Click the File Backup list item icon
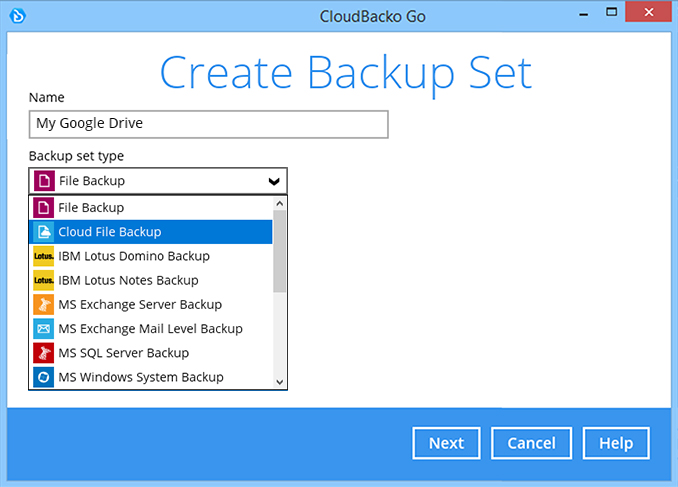 click(x=44, y=208)
